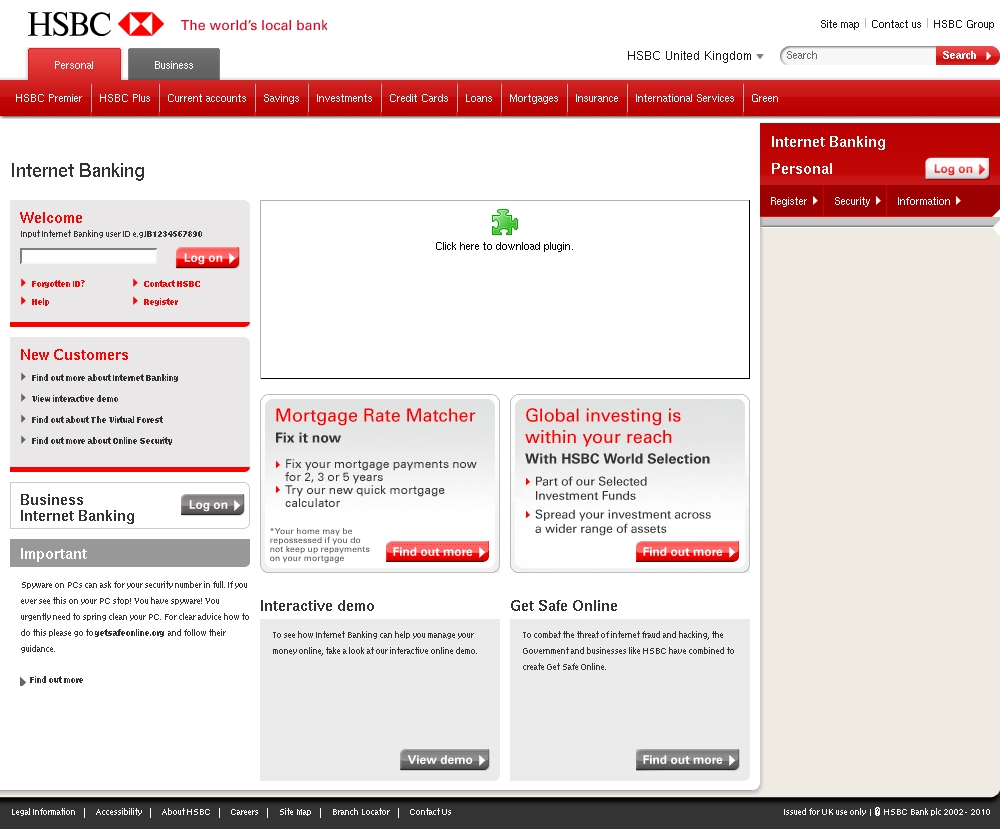Open International Services in the navigation bar
The height and width of the screenshot is (829, 1000).
tap(685, 98)
